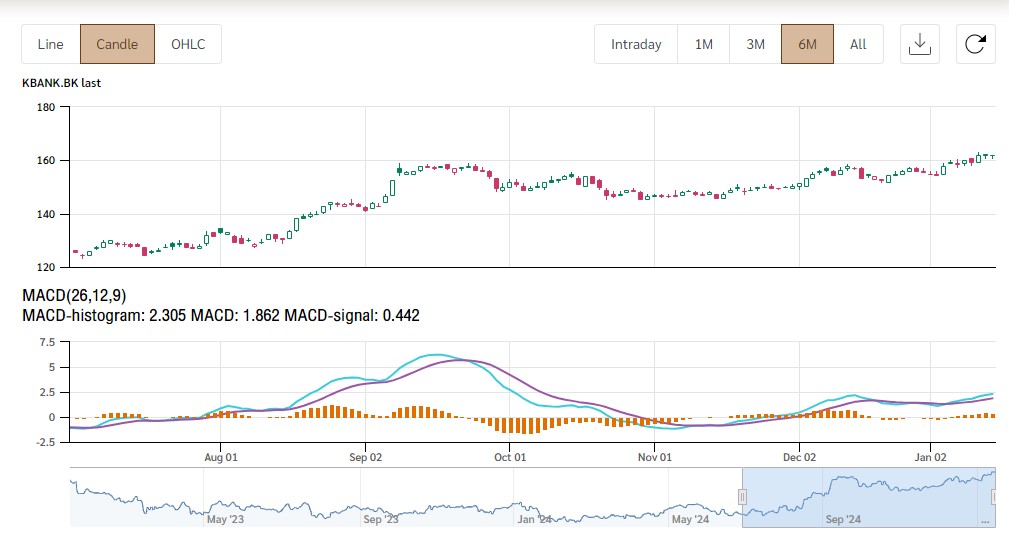Image resolution: width=1009 pixels, height=554 pixels.
Task: Refresh the KBANK.BK chart
Action: (976, 44)
